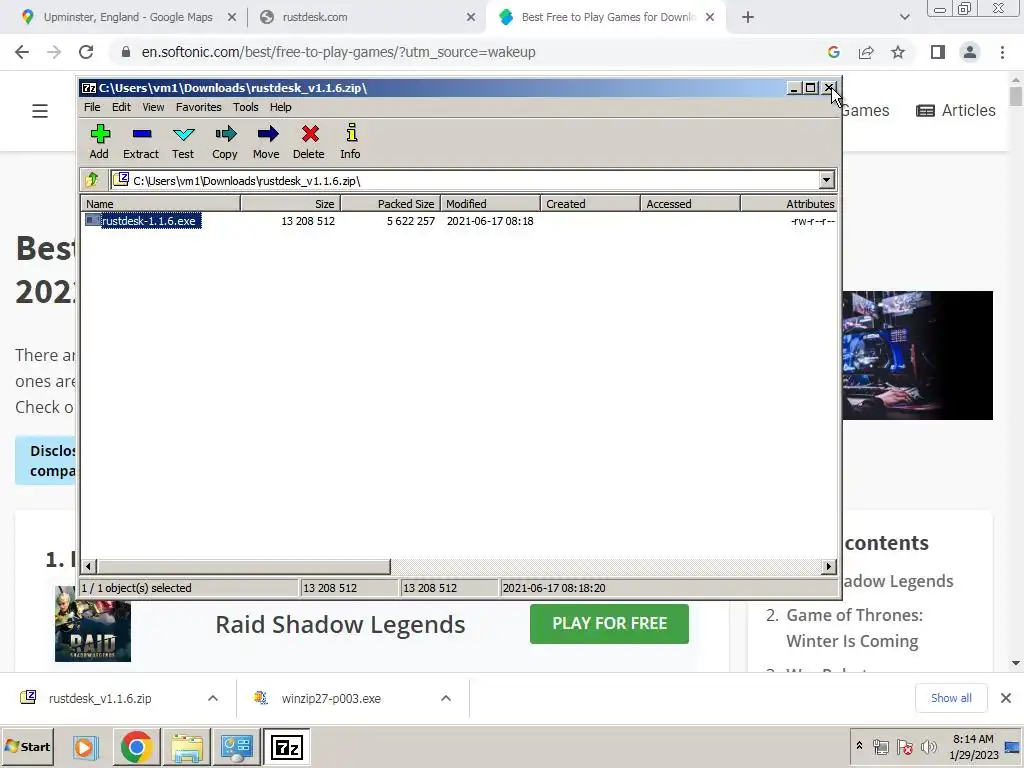The image size is (1024, 768).
Task: Click the 7-Zip taskbar button
Action: tap(287, 747)
